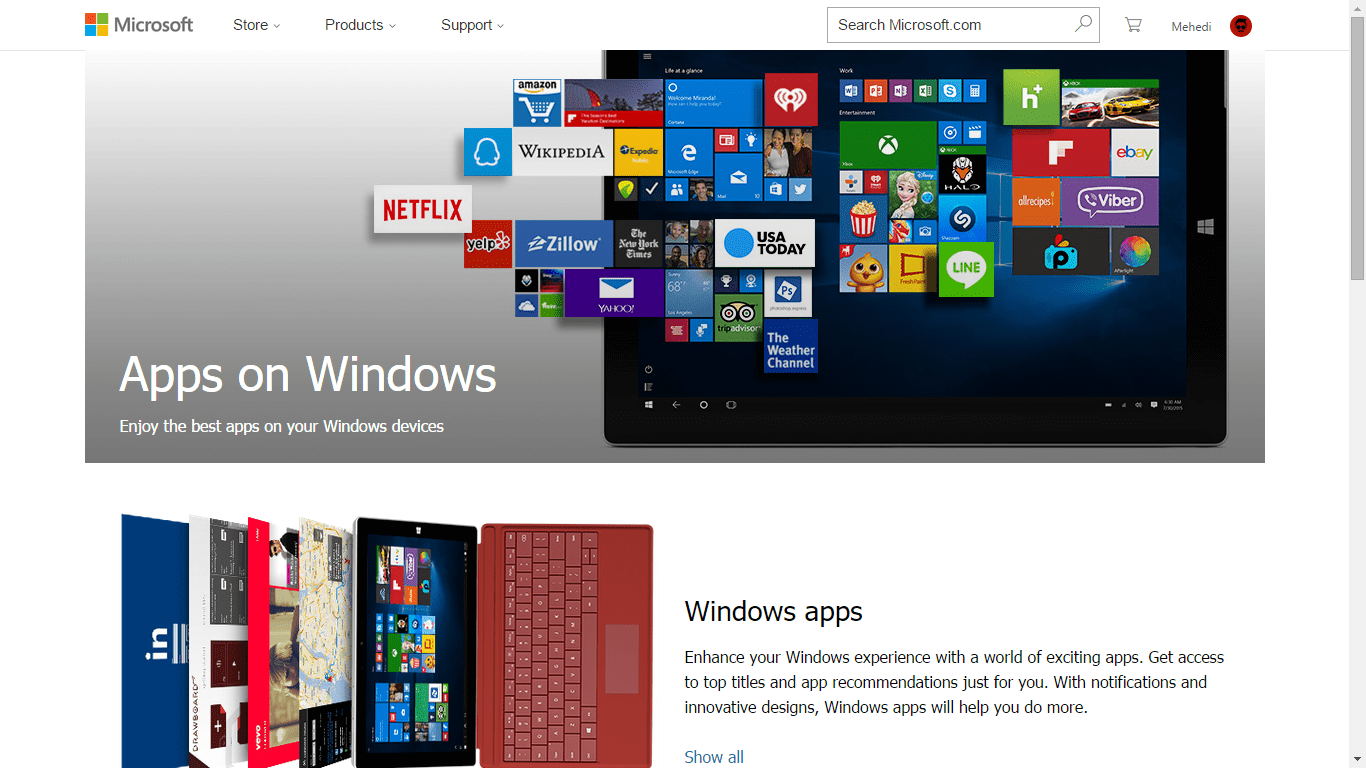Image resolution: width=1366 pixels, height=768 pixels.
Task: Click the allrecipes orange tile
Action: [x=1036, y=201]
